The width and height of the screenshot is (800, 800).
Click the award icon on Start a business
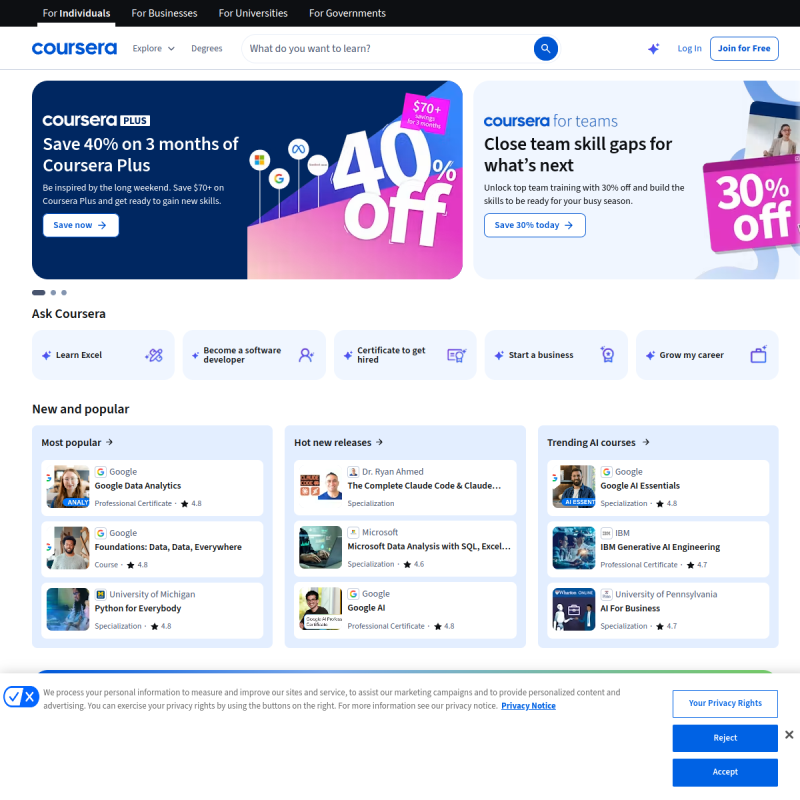[x=607, y=355]
